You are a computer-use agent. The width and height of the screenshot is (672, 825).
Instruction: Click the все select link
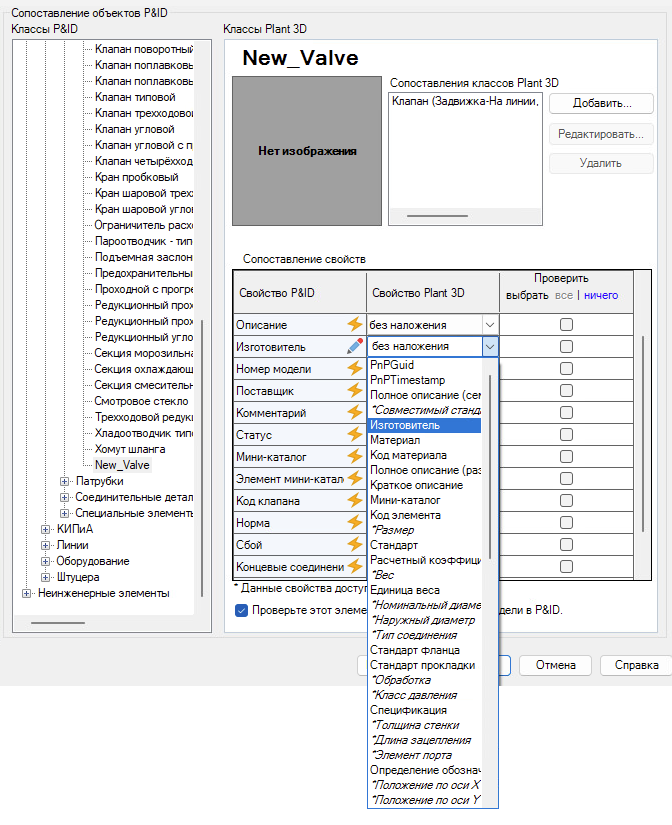pyautogui.click(x=564, y=296)
